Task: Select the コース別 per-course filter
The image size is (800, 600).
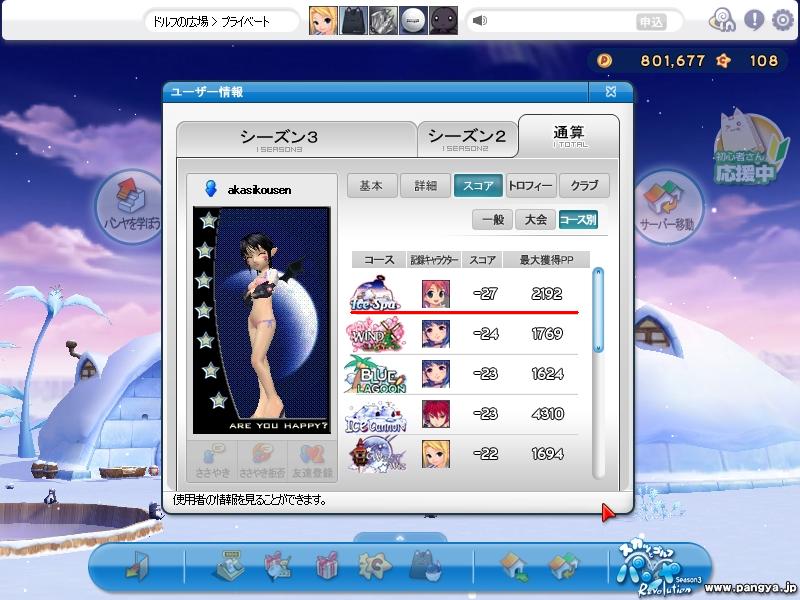Action: (578, 220)
